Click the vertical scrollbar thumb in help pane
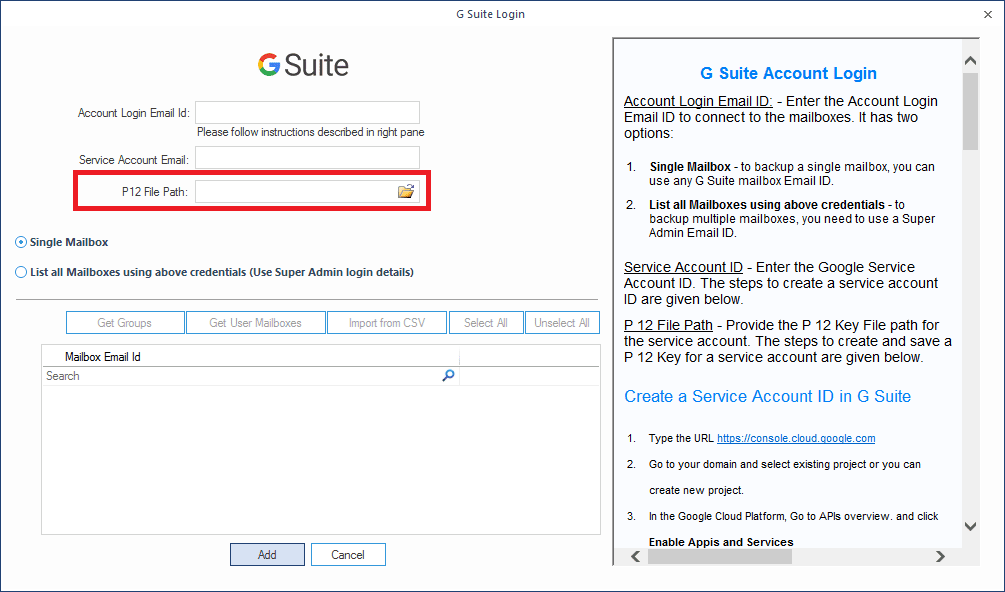 970,111
